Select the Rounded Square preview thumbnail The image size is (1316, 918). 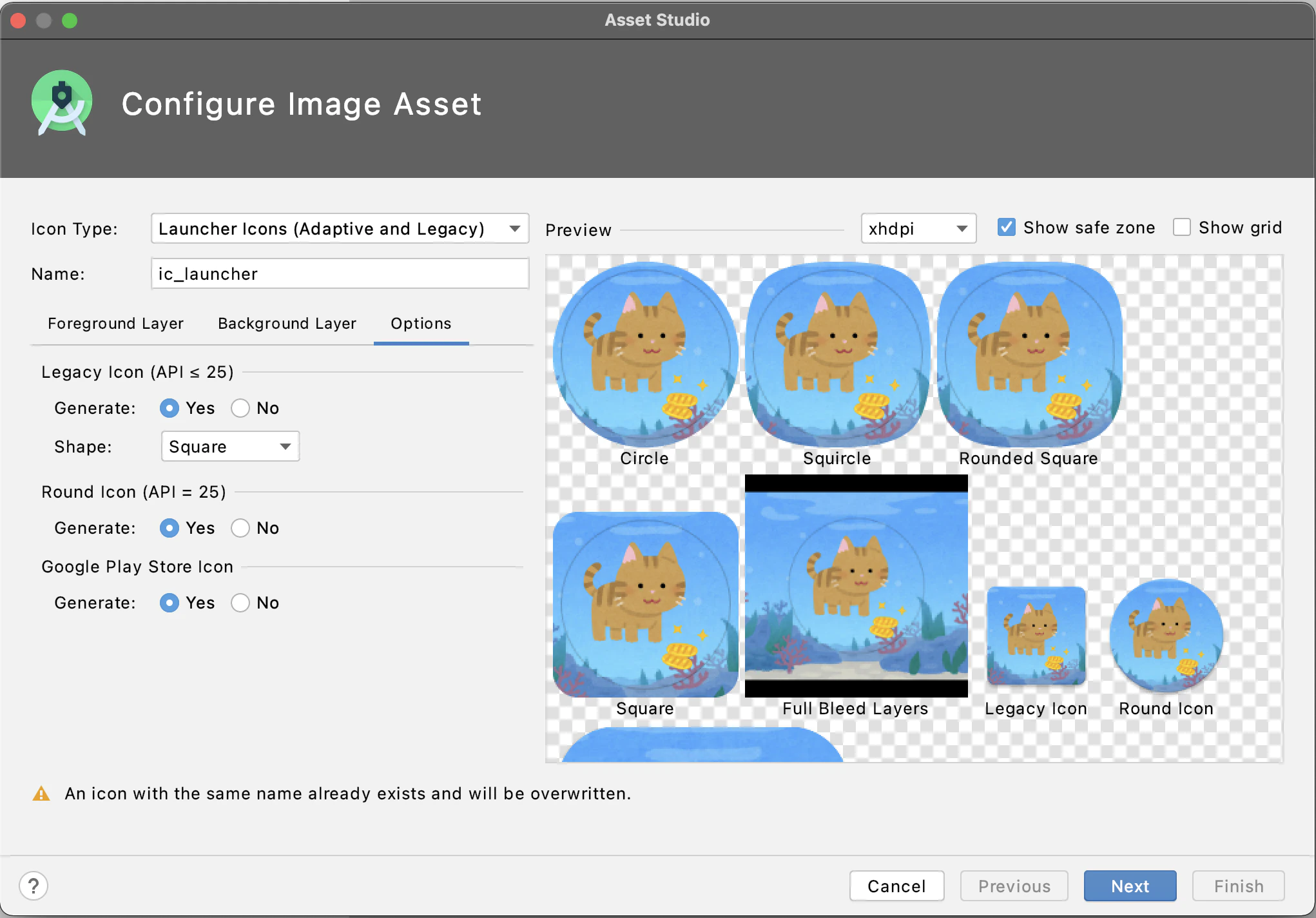pos(1029,355)
